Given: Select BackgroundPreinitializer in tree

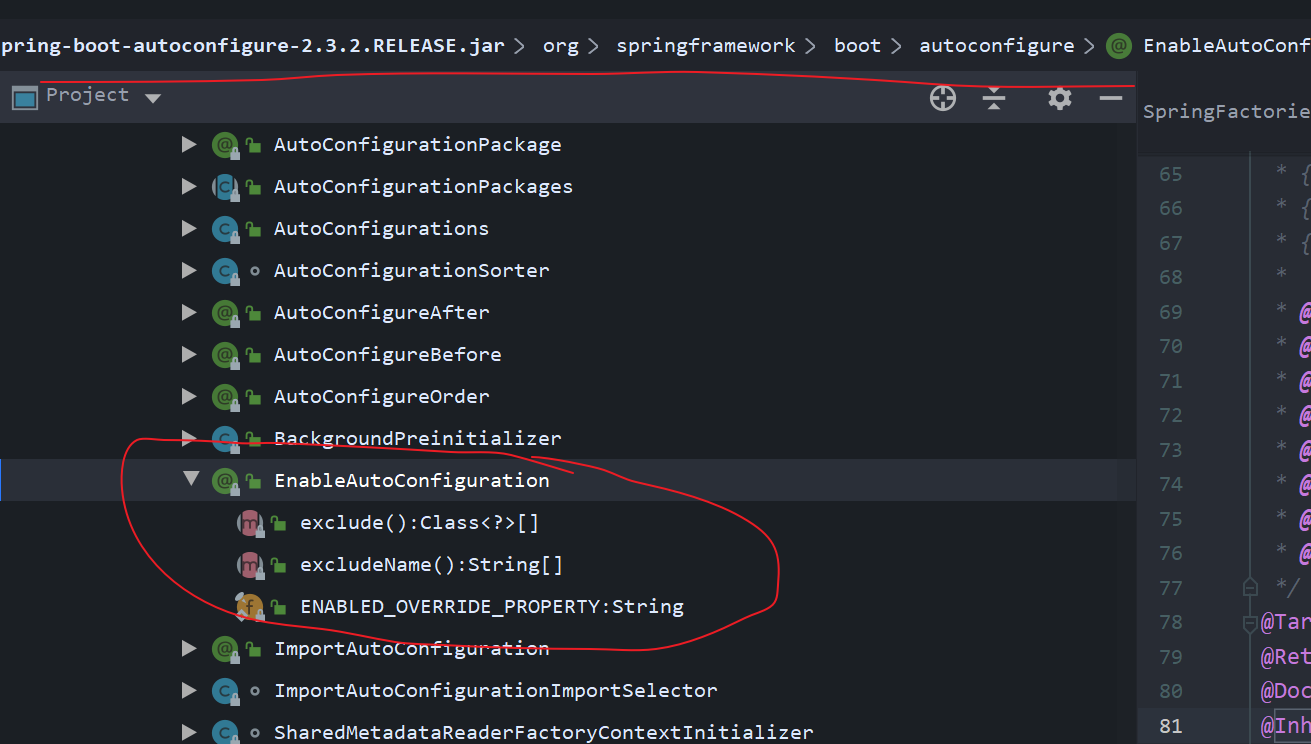Looking at the screenshot, I should coord(418,439).
